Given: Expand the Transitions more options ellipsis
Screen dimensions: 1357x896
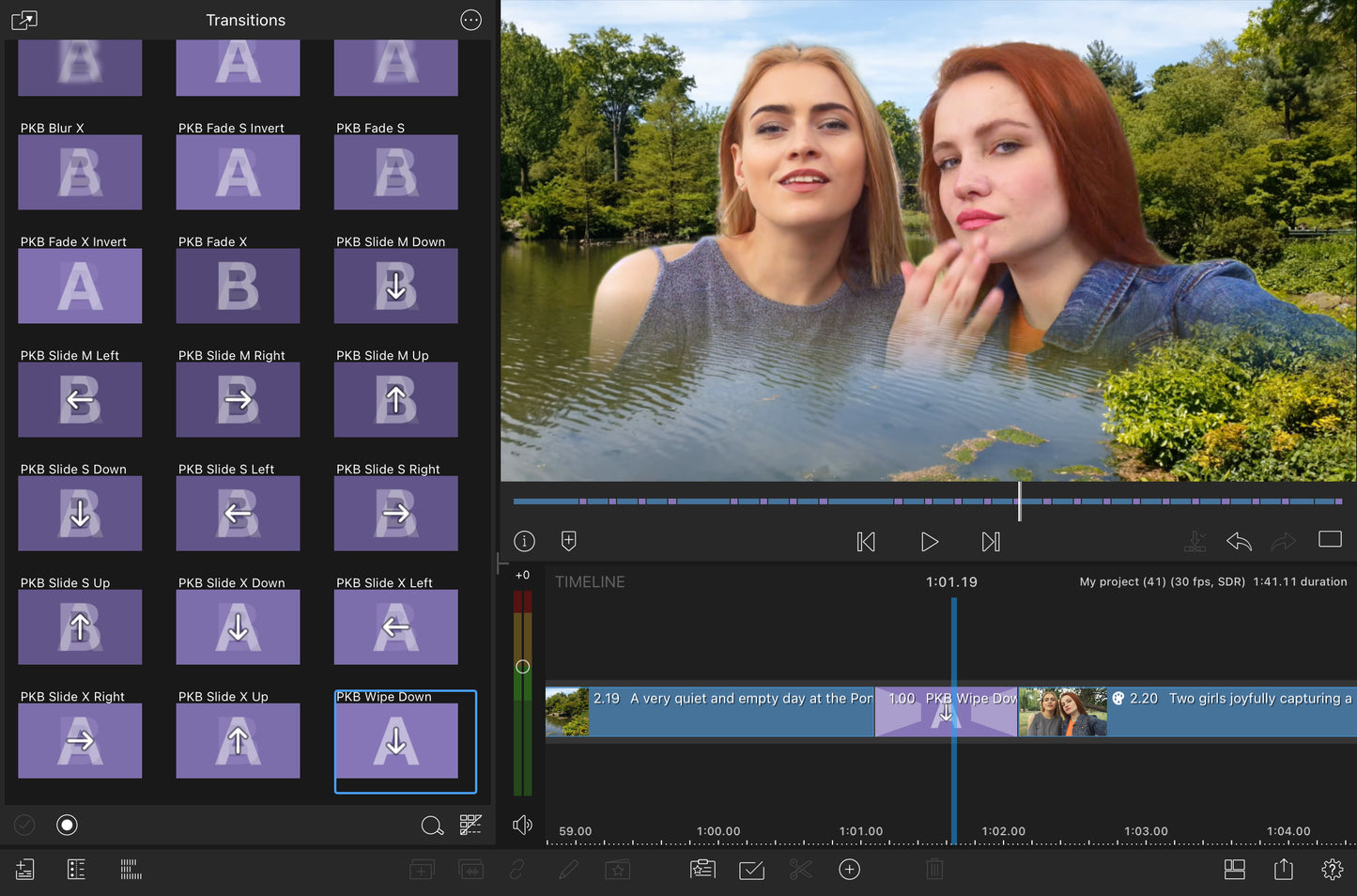Looking at the screenshot, I should coord(470,20).
